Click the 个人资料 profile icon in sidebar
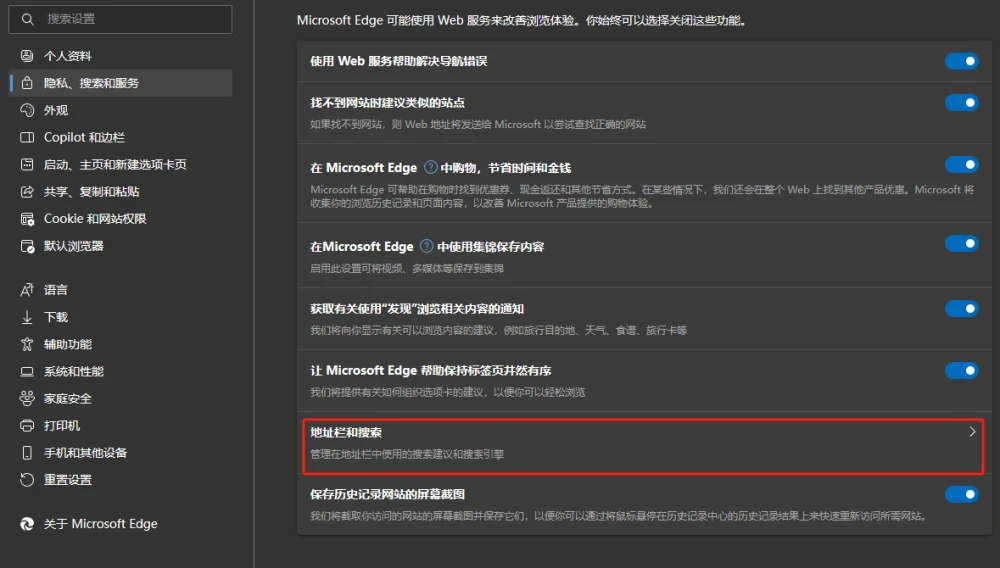 pyautogui.click(x=27, y=56)
